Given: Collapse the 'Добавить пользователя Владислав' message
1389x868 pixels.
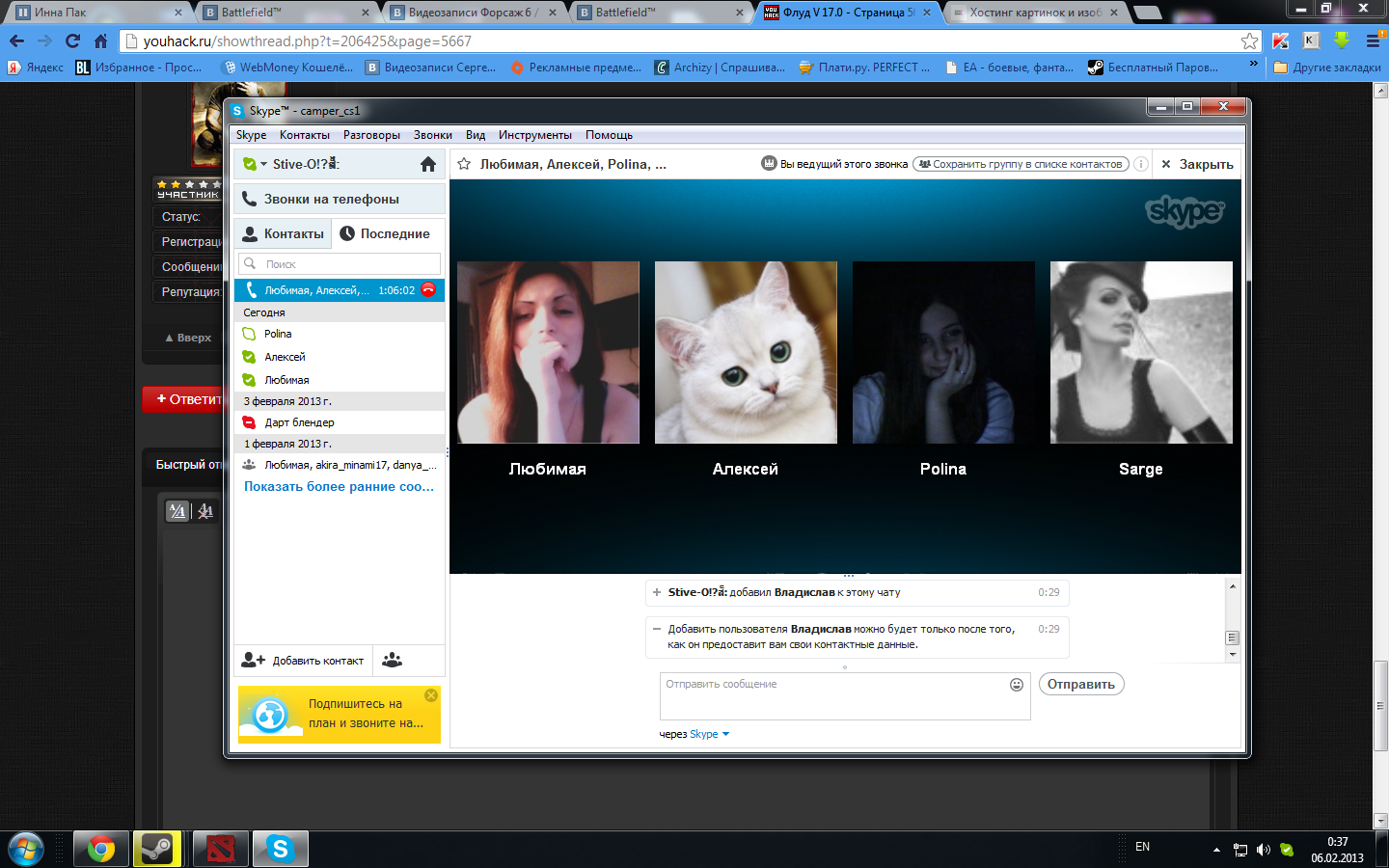Looking at the screenshot, I should pyautogui.click(x=657, y=629).
